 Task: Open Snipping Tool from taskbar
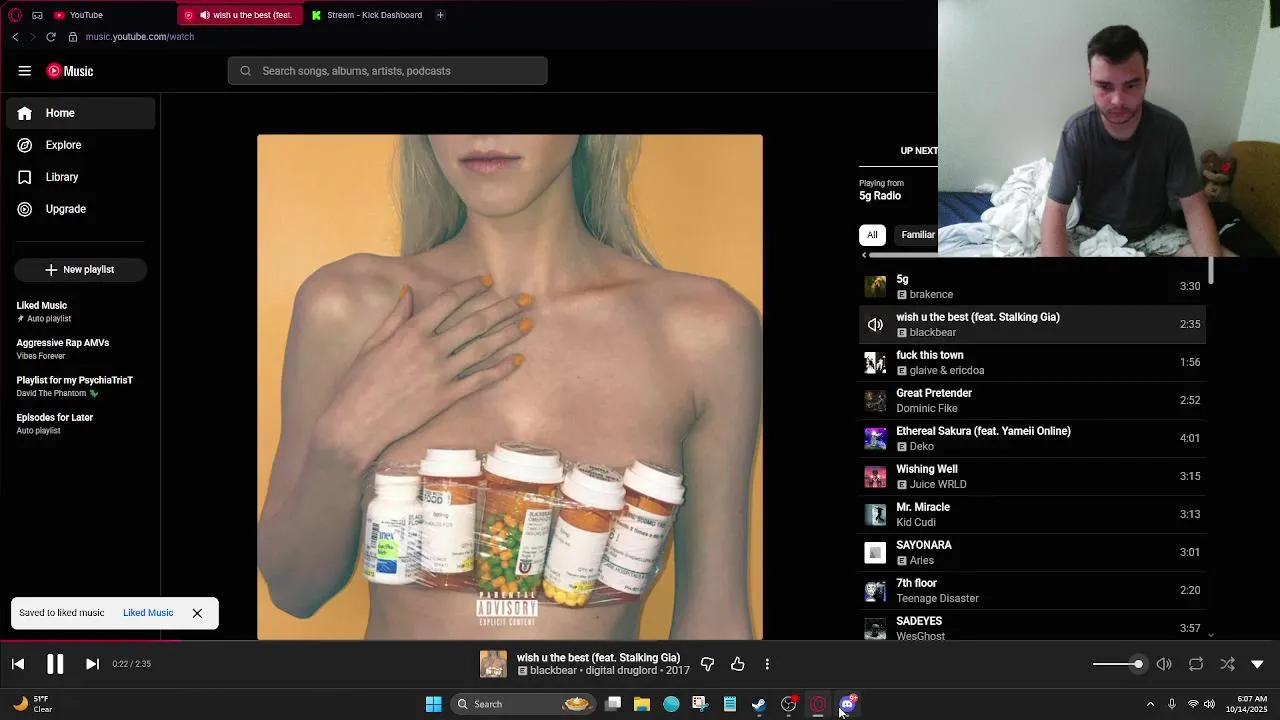pyautogui.click(x=699, y=704)
